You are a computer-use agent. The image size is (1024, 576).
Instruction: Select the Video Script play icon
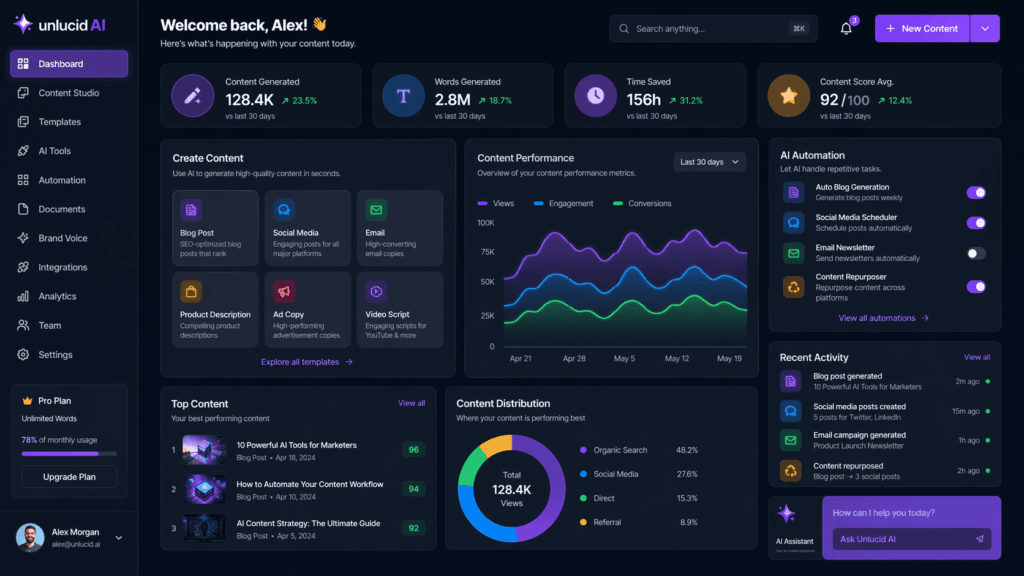pyautogui.click(x=376, y=292)
